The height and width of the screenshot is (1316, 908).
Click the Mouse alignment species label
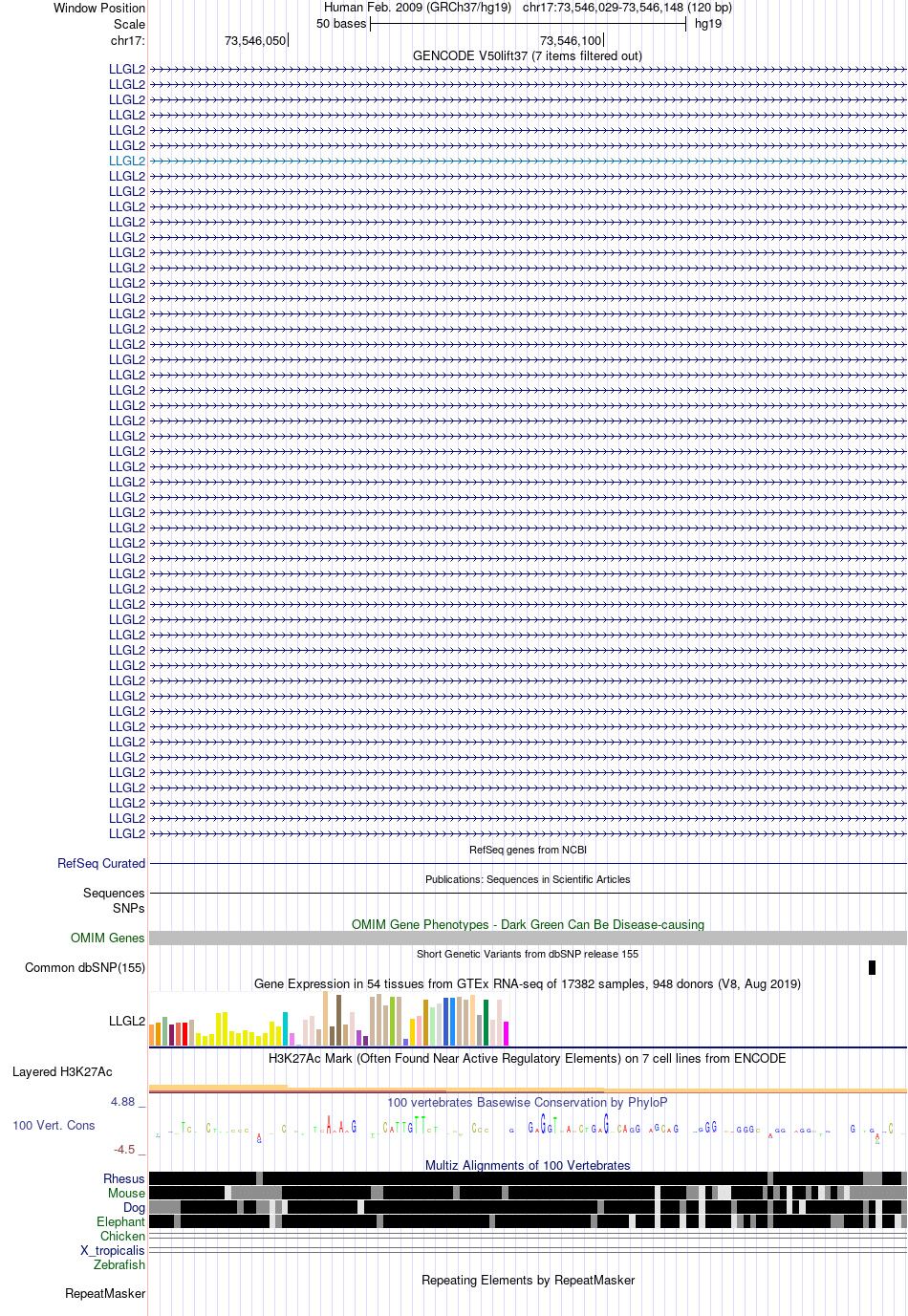(x=126, y=1193)
